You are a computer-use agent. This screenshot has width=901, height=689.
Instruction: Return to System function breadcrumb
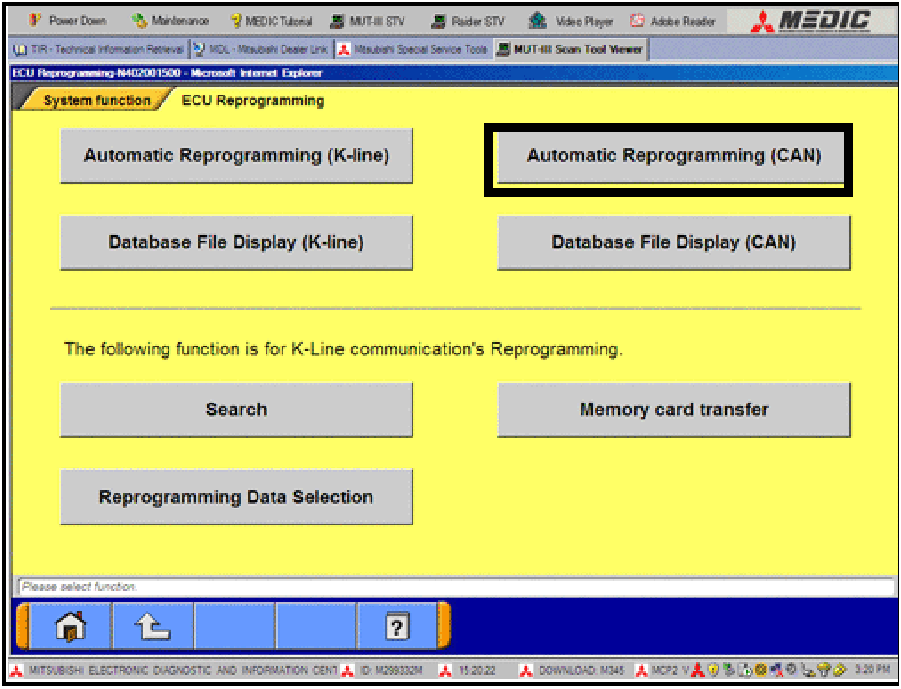96,100
